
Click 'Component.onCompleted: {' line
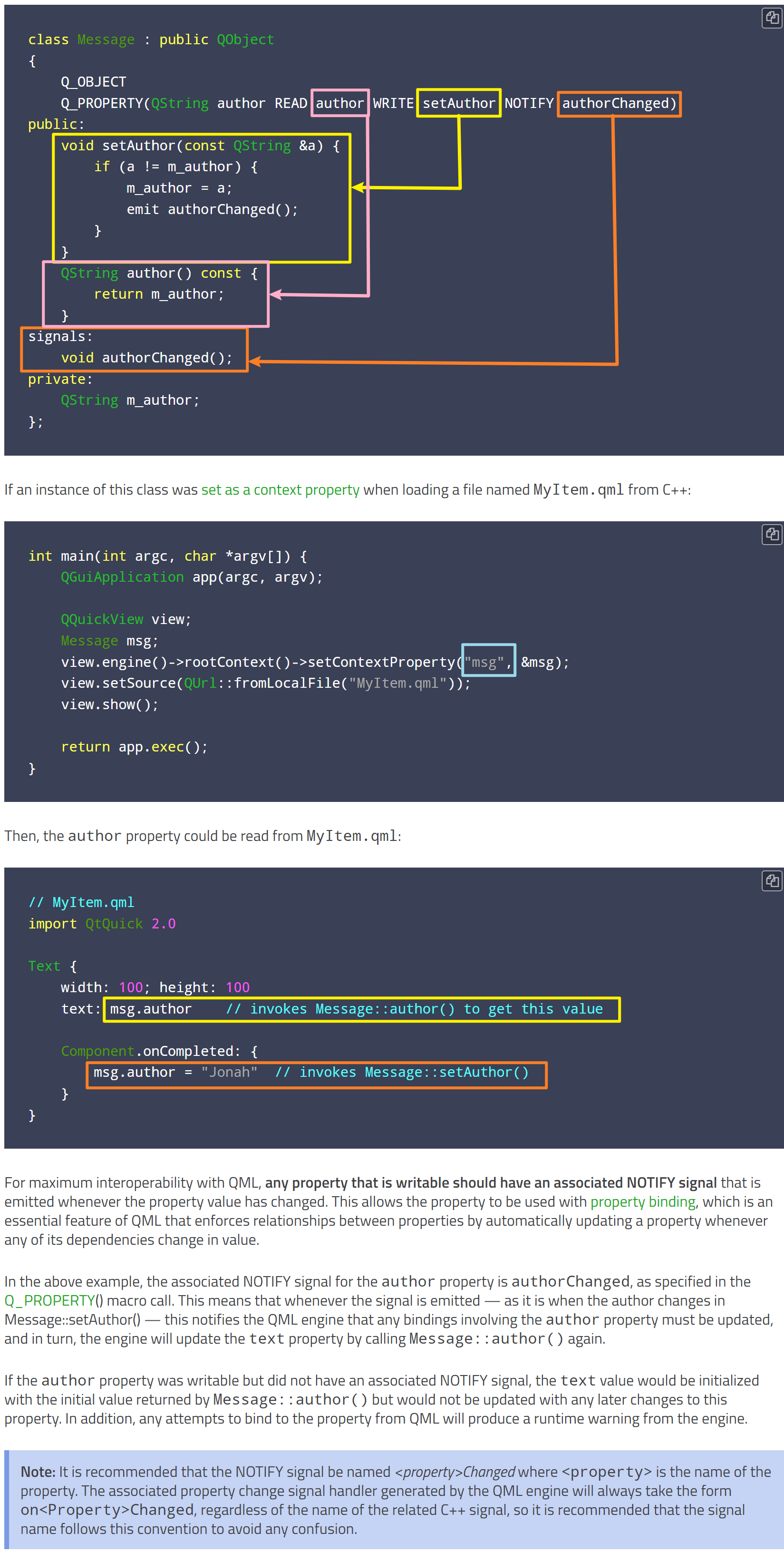tap(159, 1051)
